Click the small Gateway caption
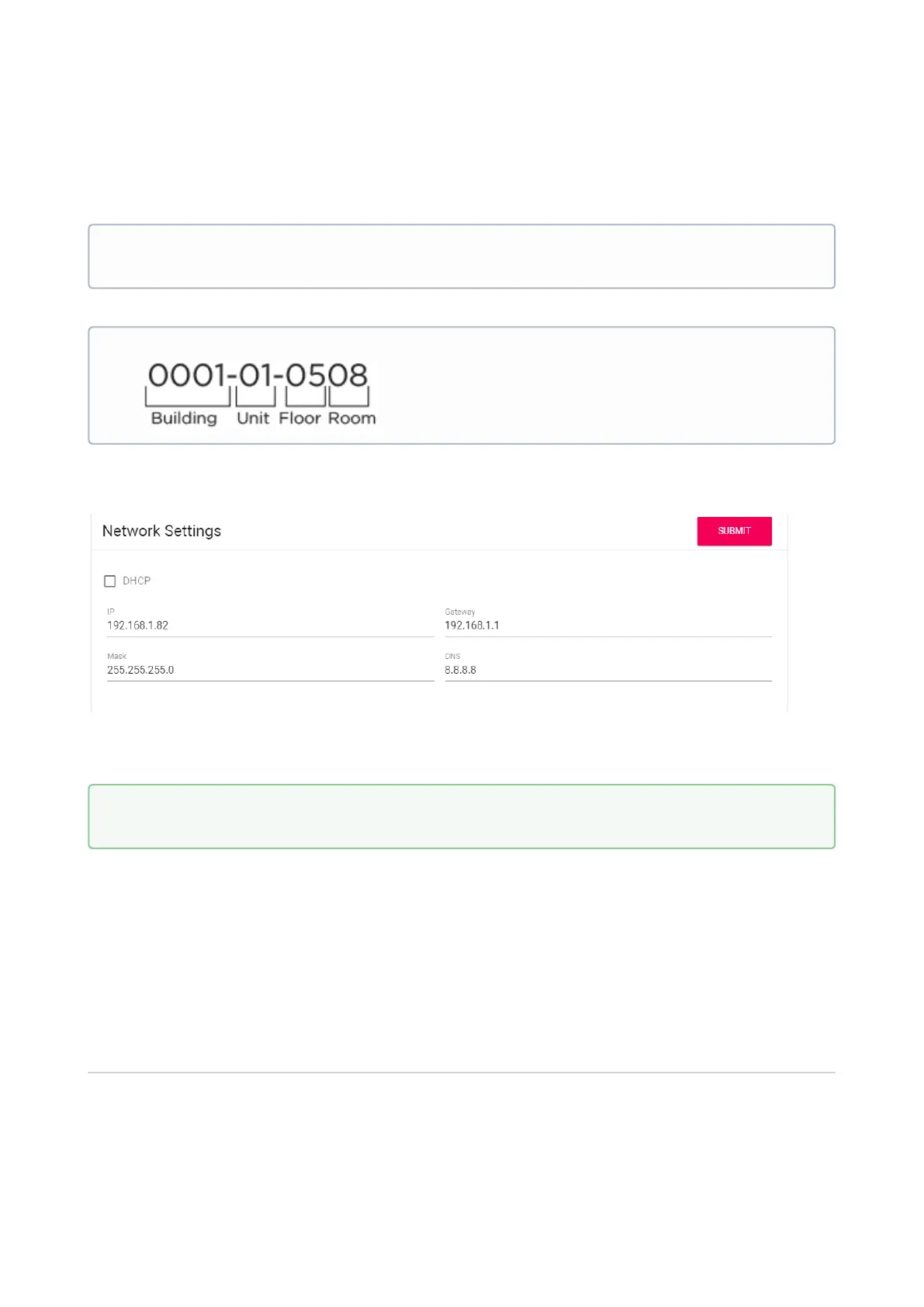924x1307 pixels. click(x=459, y=612)
